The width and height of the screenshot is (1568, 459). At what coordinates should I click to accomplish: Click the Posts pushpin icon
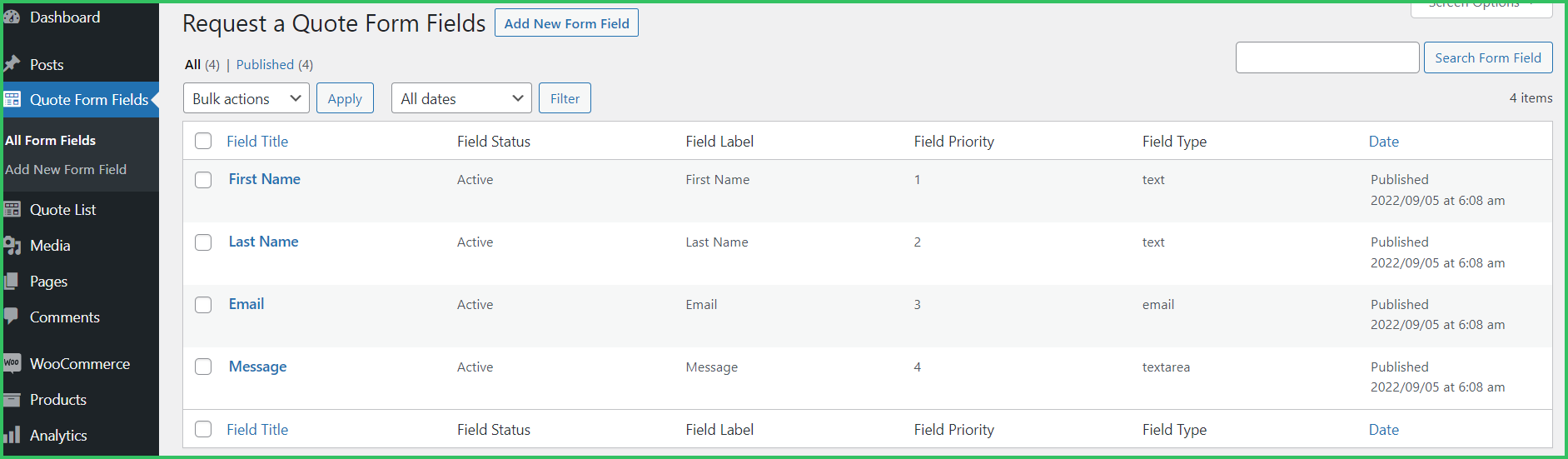tap(12, 64)
